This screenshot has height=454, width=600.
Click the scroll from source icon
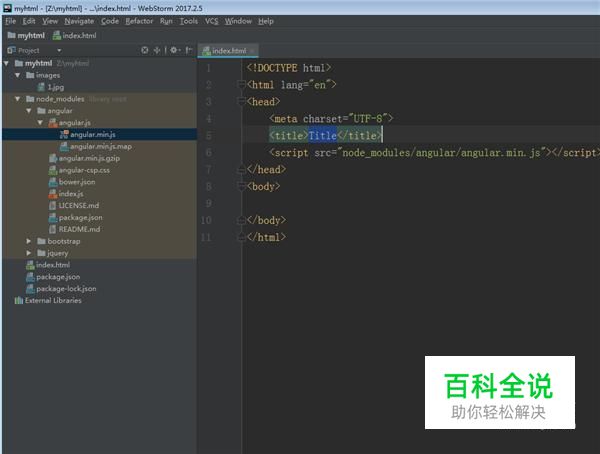pos(144,50)
